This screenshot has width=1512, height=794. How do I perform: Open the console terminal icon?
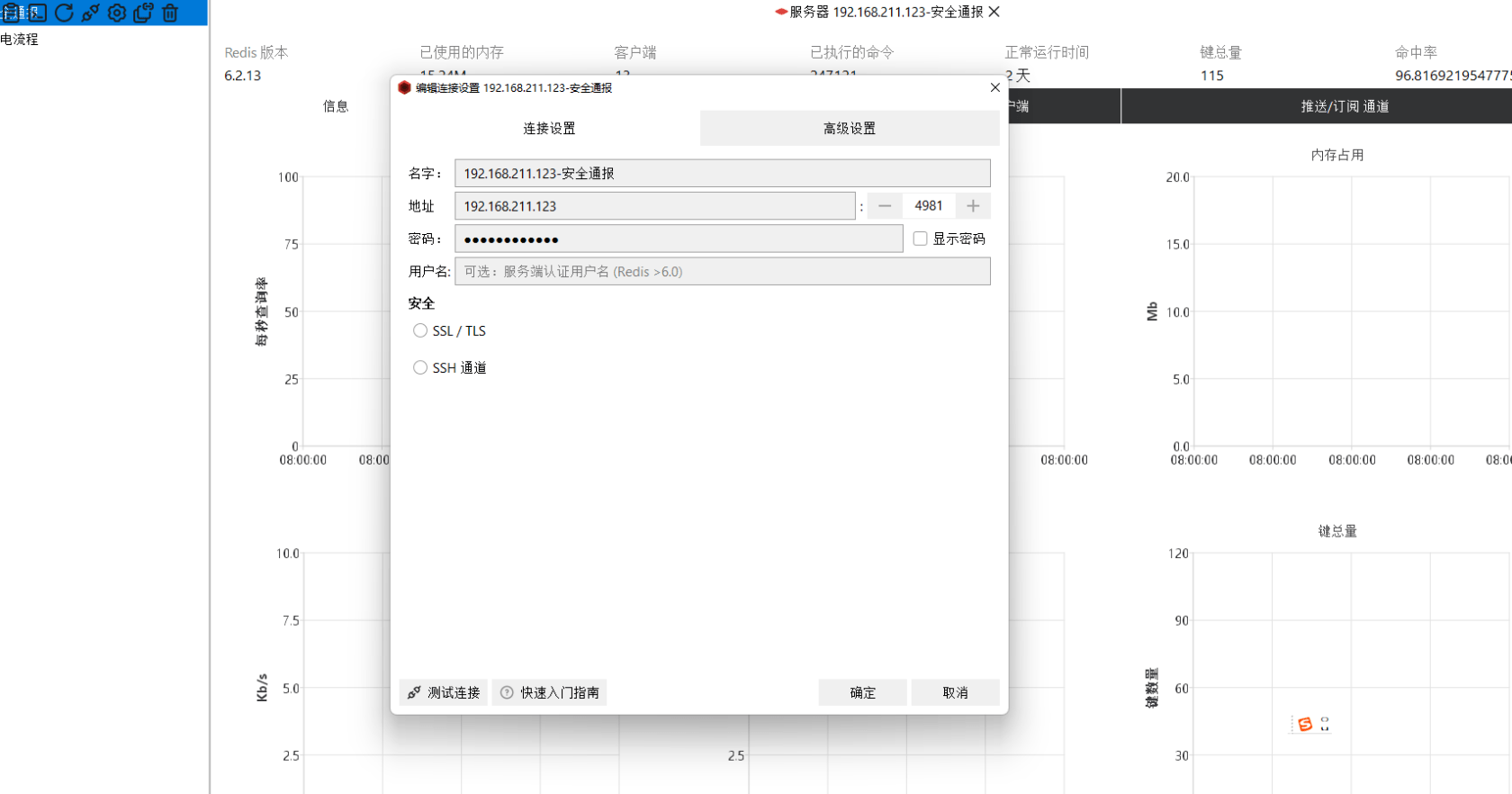click(37, 13)
